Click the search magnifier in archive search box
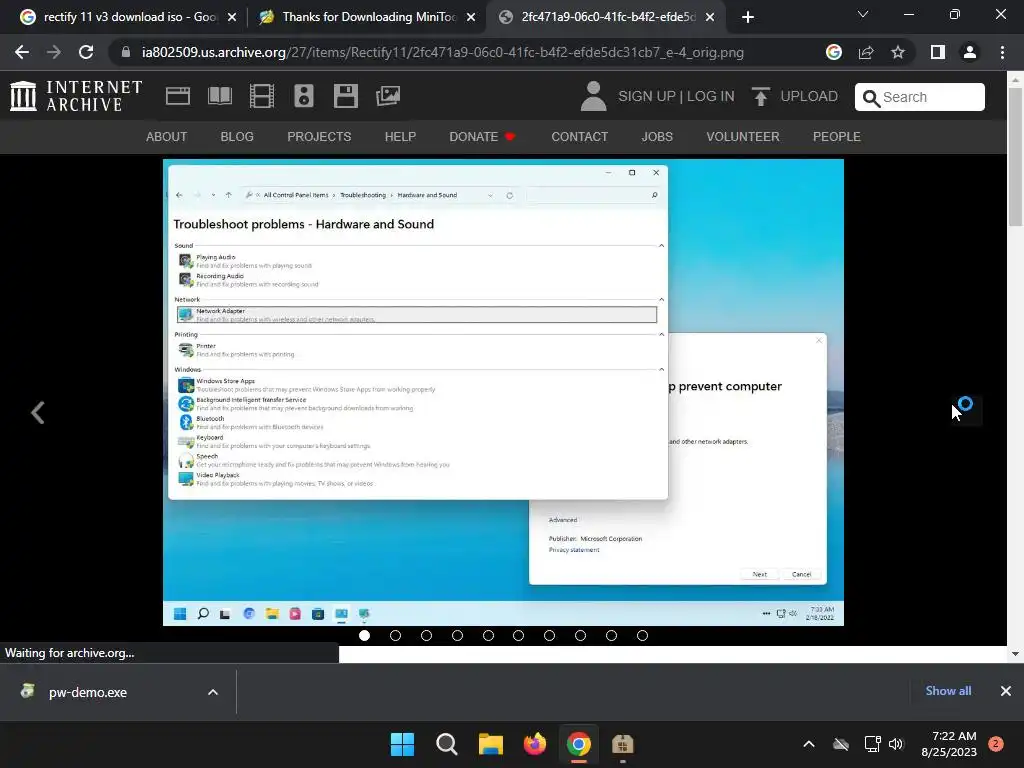Viewport: 1024px width, 768px height. pos(871,98)
